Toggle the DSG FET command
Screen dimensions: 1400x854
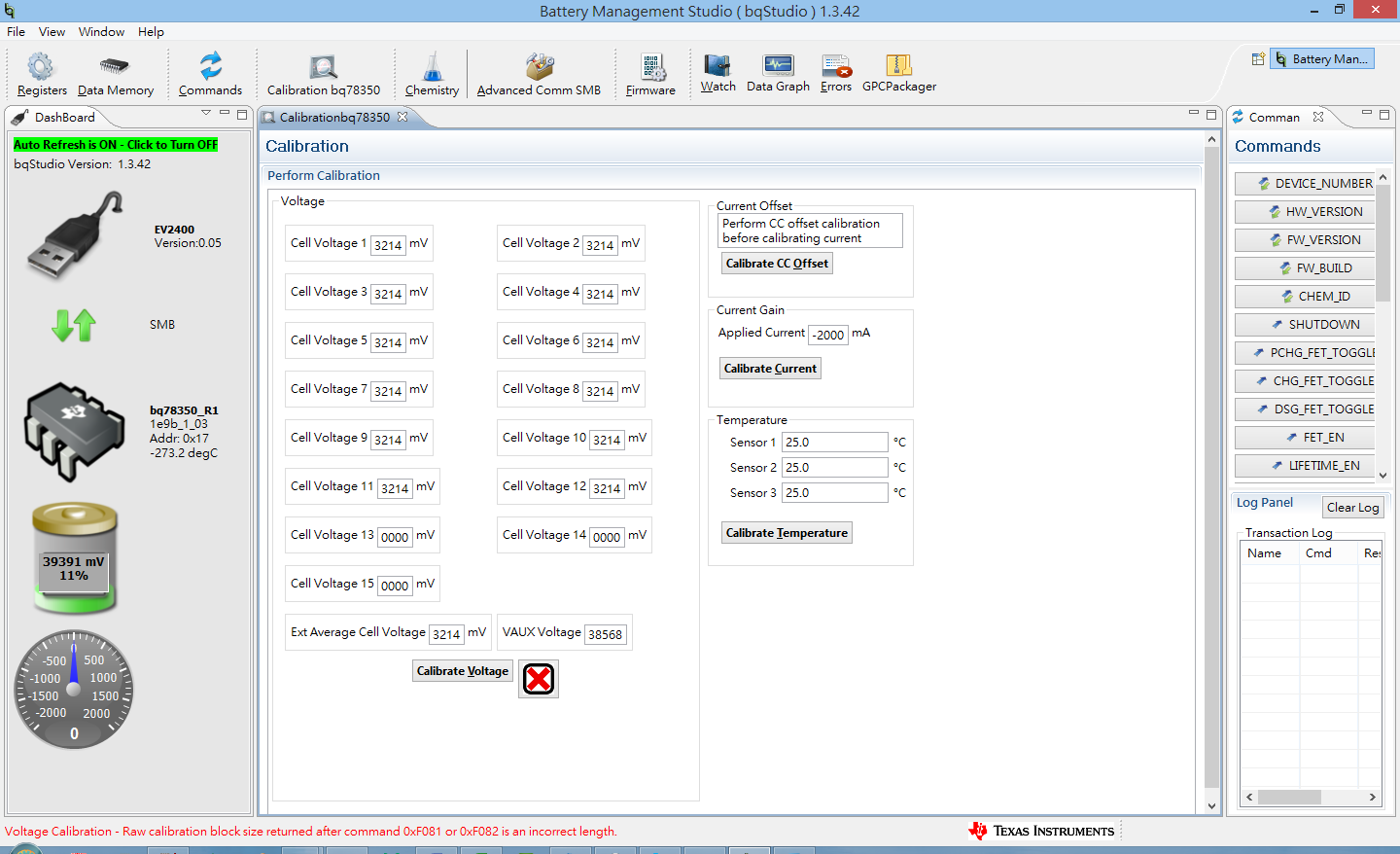pyautogui.click(x=1305, y=409)
